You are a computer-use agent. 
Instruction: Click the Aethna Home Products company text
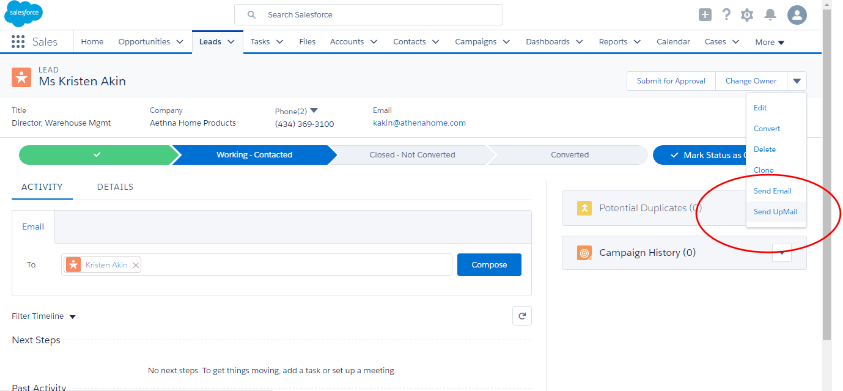(192, 123)
